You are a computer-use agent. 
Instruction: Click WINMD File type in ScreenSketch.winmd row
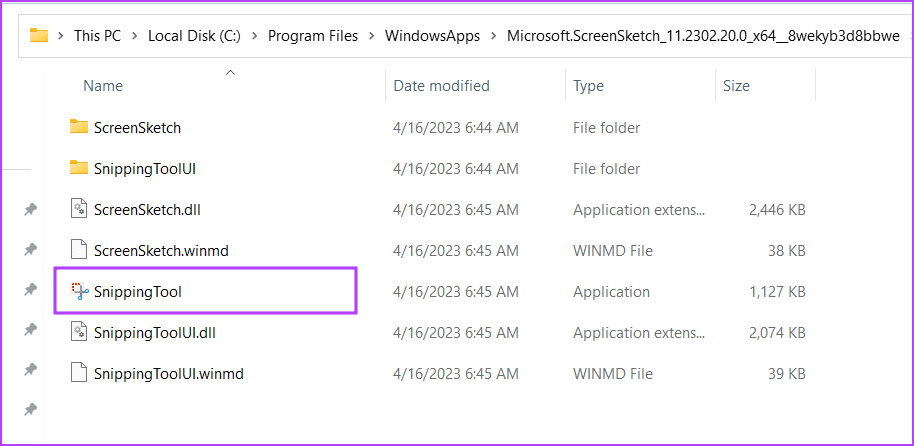(613, 251)
